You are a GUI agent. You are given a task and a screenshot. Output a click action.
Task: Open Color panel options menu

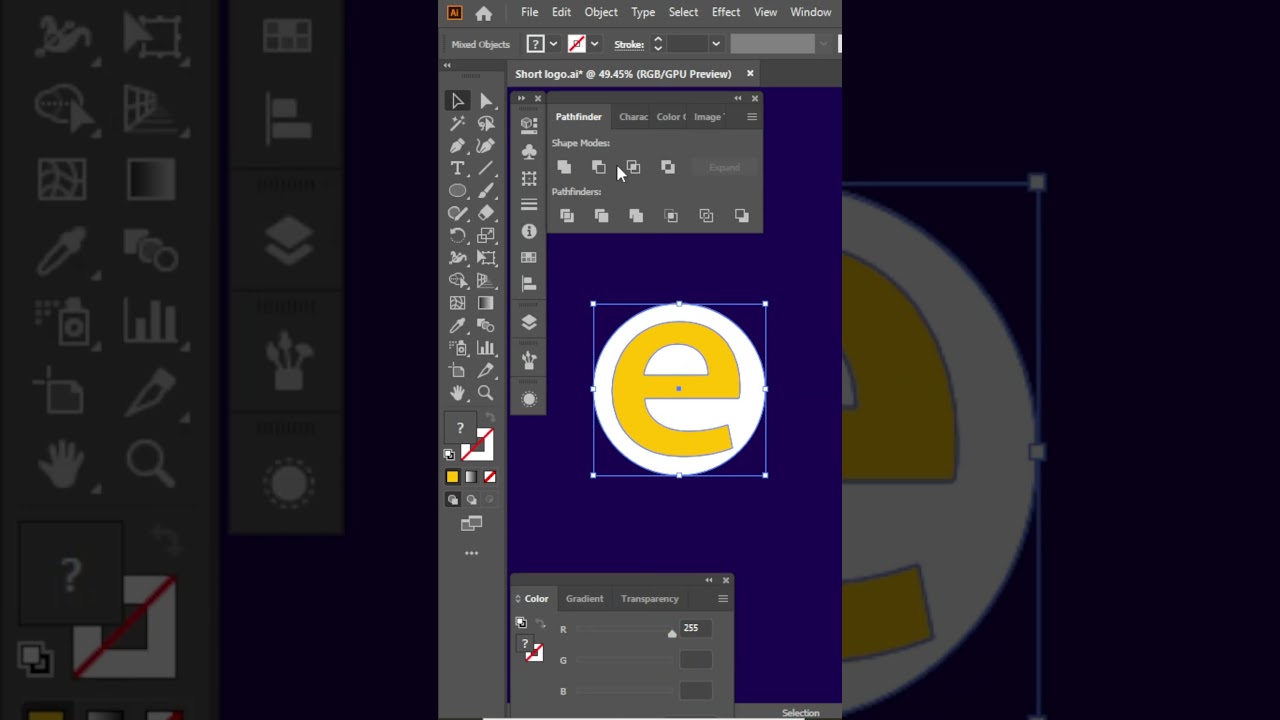pos(723,599)
